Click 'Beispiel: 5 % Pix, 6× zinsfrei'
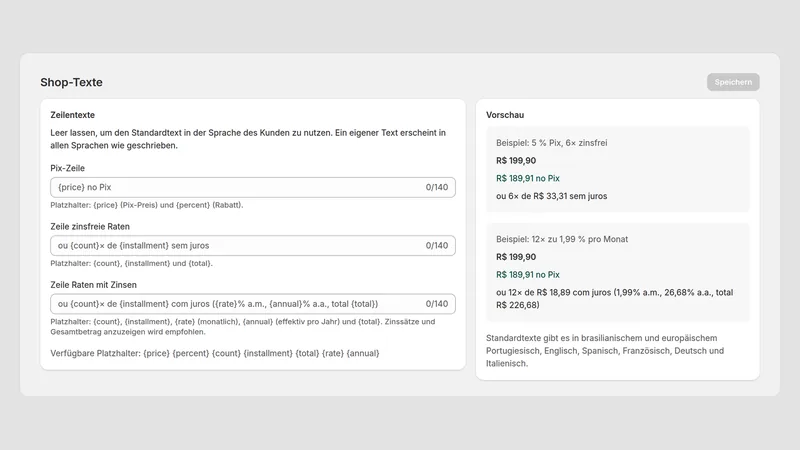 [x=552, y=143]
